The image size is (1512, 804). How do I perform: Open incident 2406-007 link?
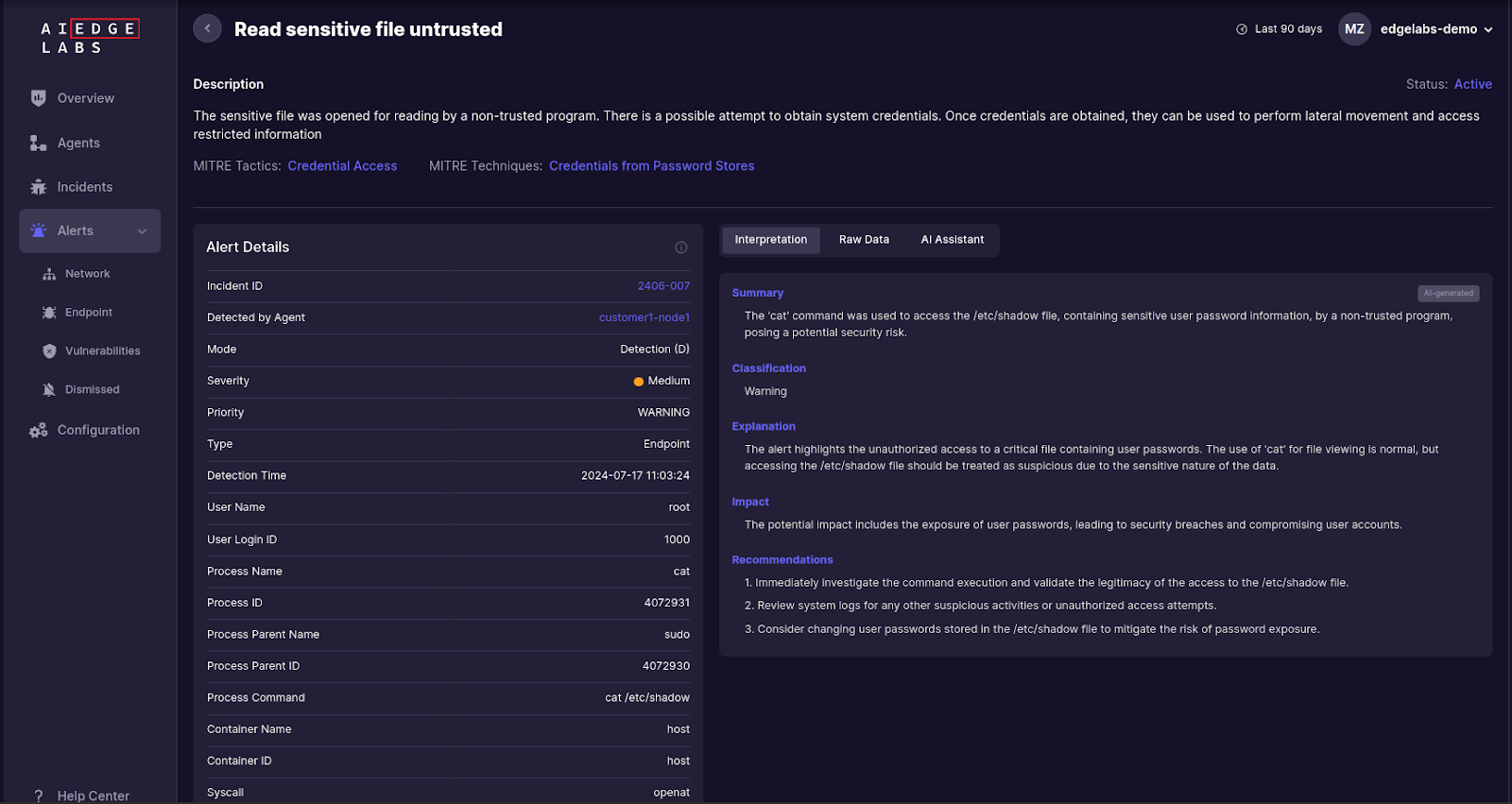tap(663, 286)
